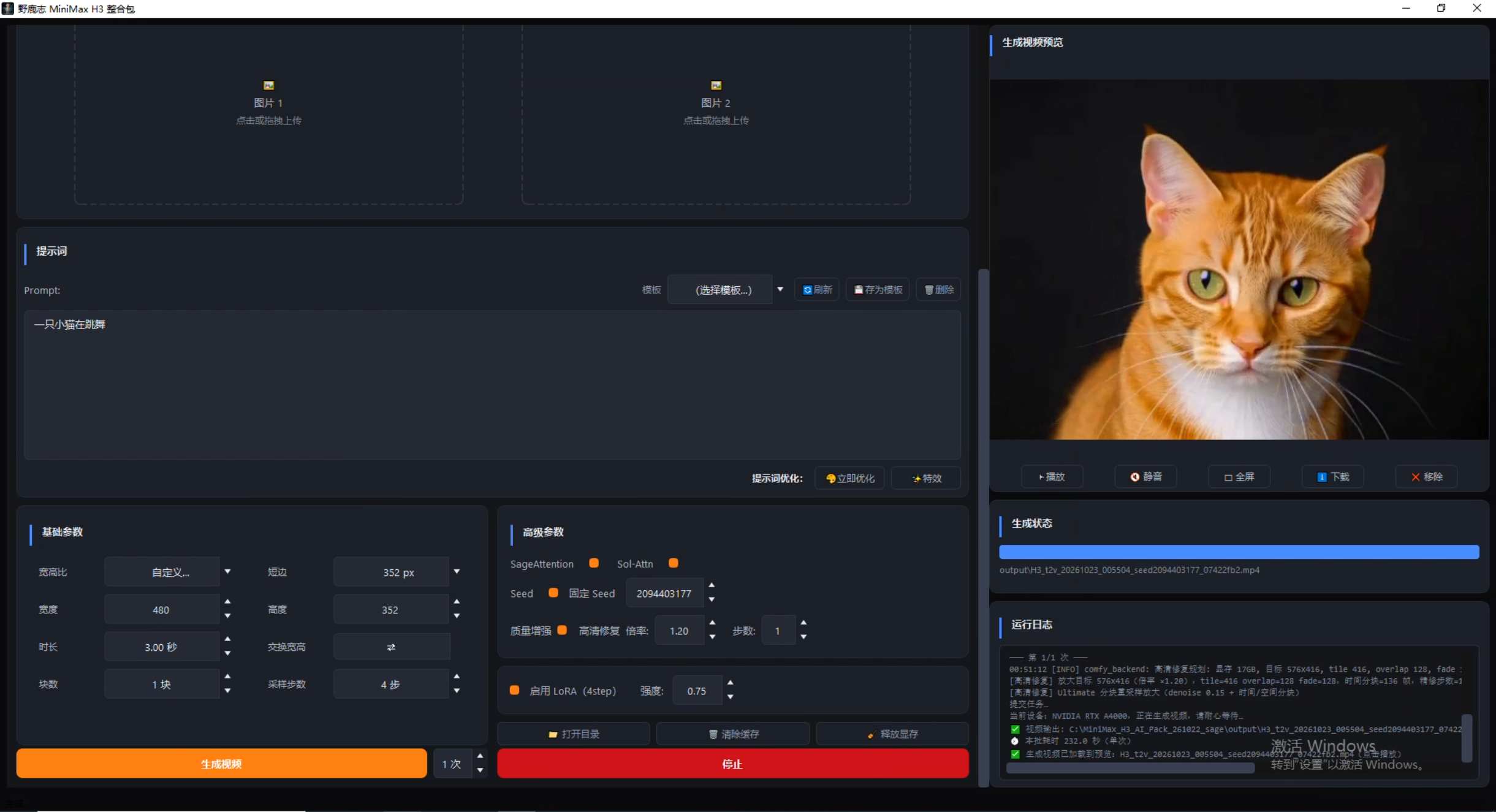The width and height of the screenshot is (1496, 812).
Task: Click the Prompt text area
Action: [492, 385]
